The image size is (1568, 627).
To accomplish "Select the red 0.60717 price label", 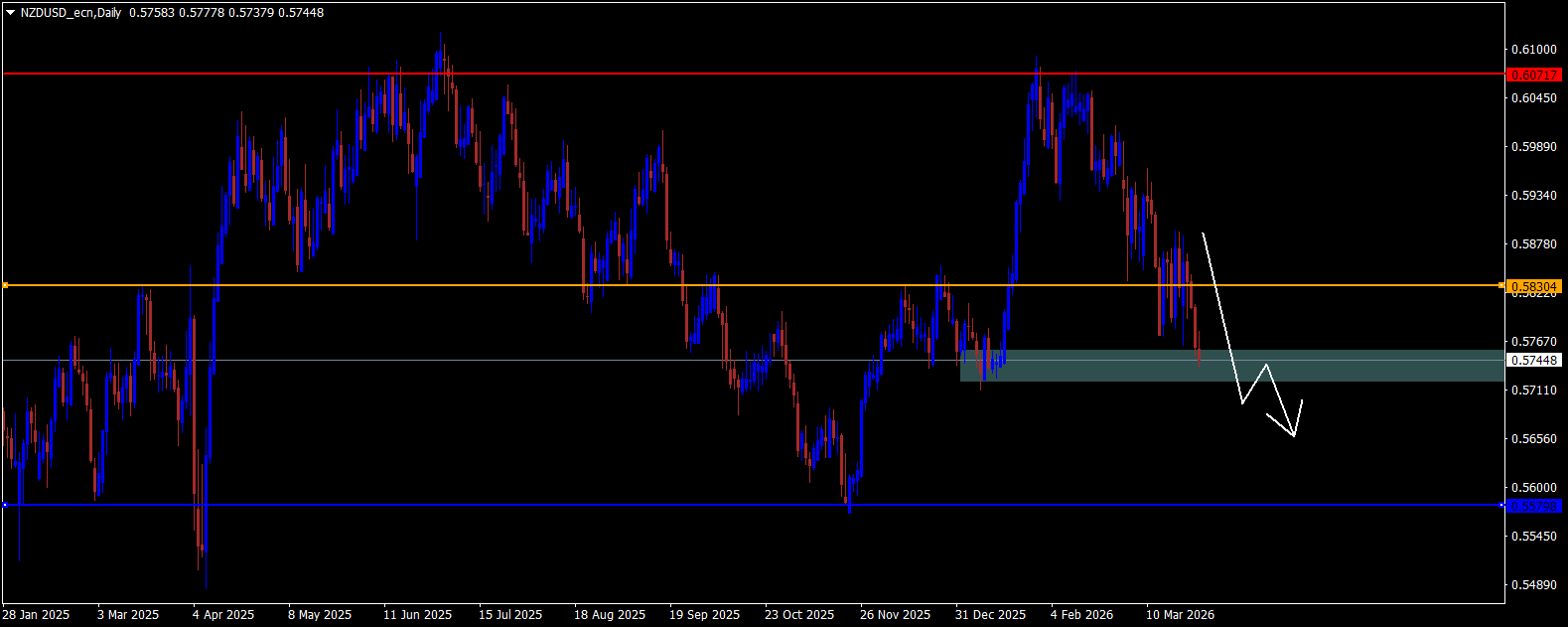I will pos(1534,75).
